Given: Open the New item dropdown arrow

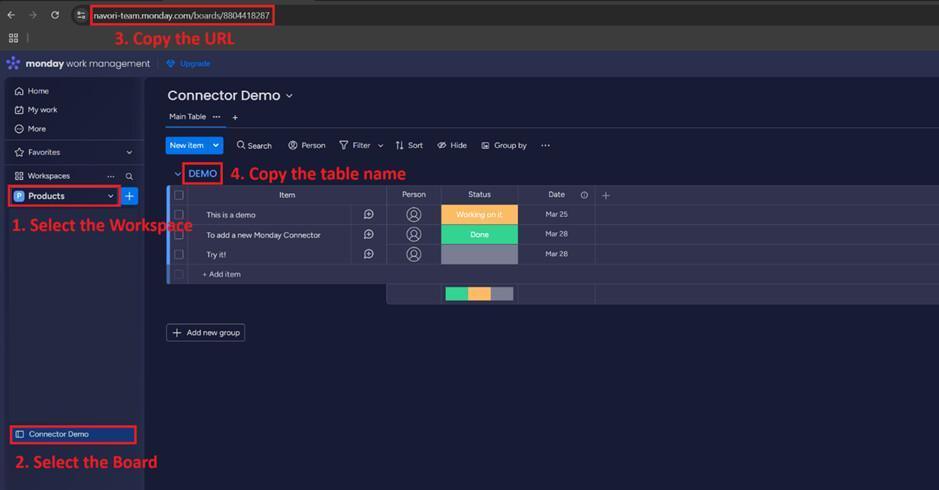Looking at the screenshot, I should pos(216,146).
